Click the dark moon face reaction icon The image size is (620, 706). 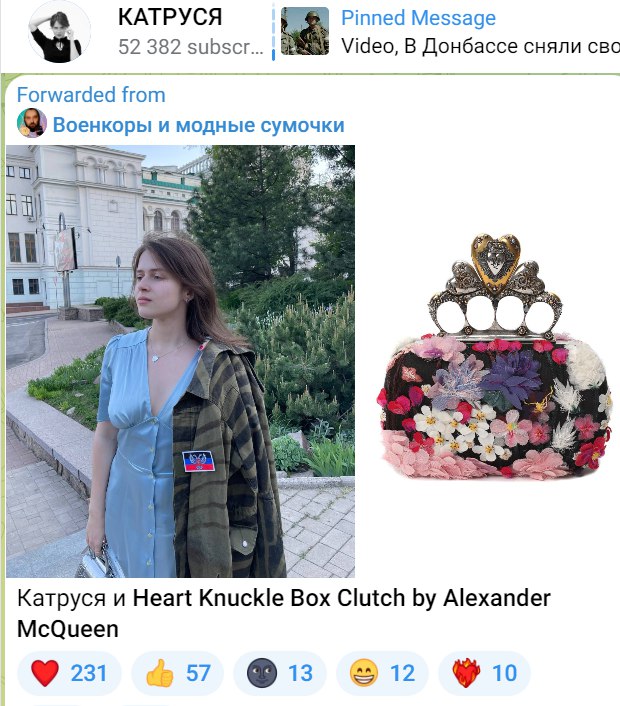coord(262,673)
